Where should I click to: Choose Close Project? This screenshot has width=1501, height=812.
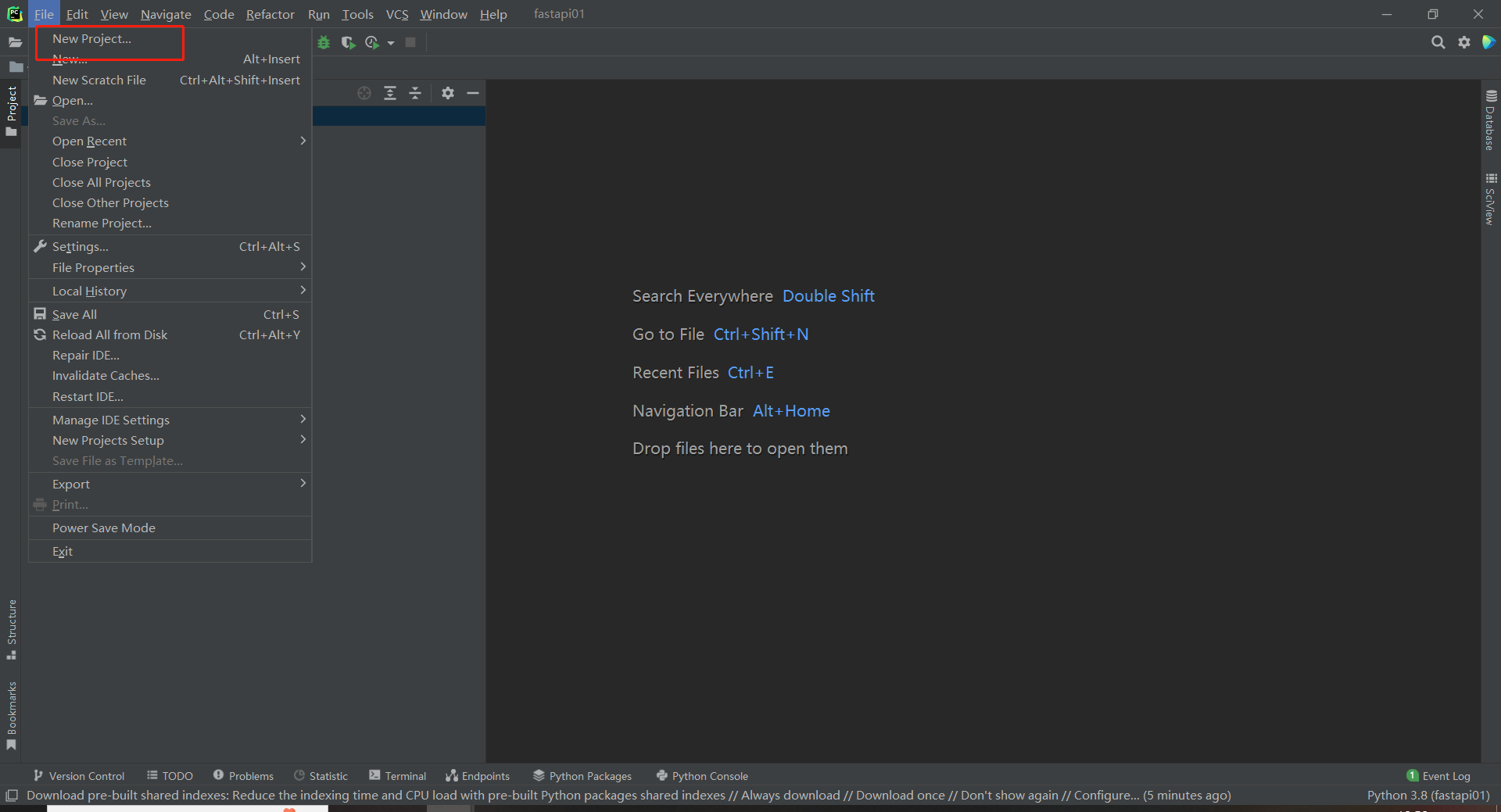170,162
